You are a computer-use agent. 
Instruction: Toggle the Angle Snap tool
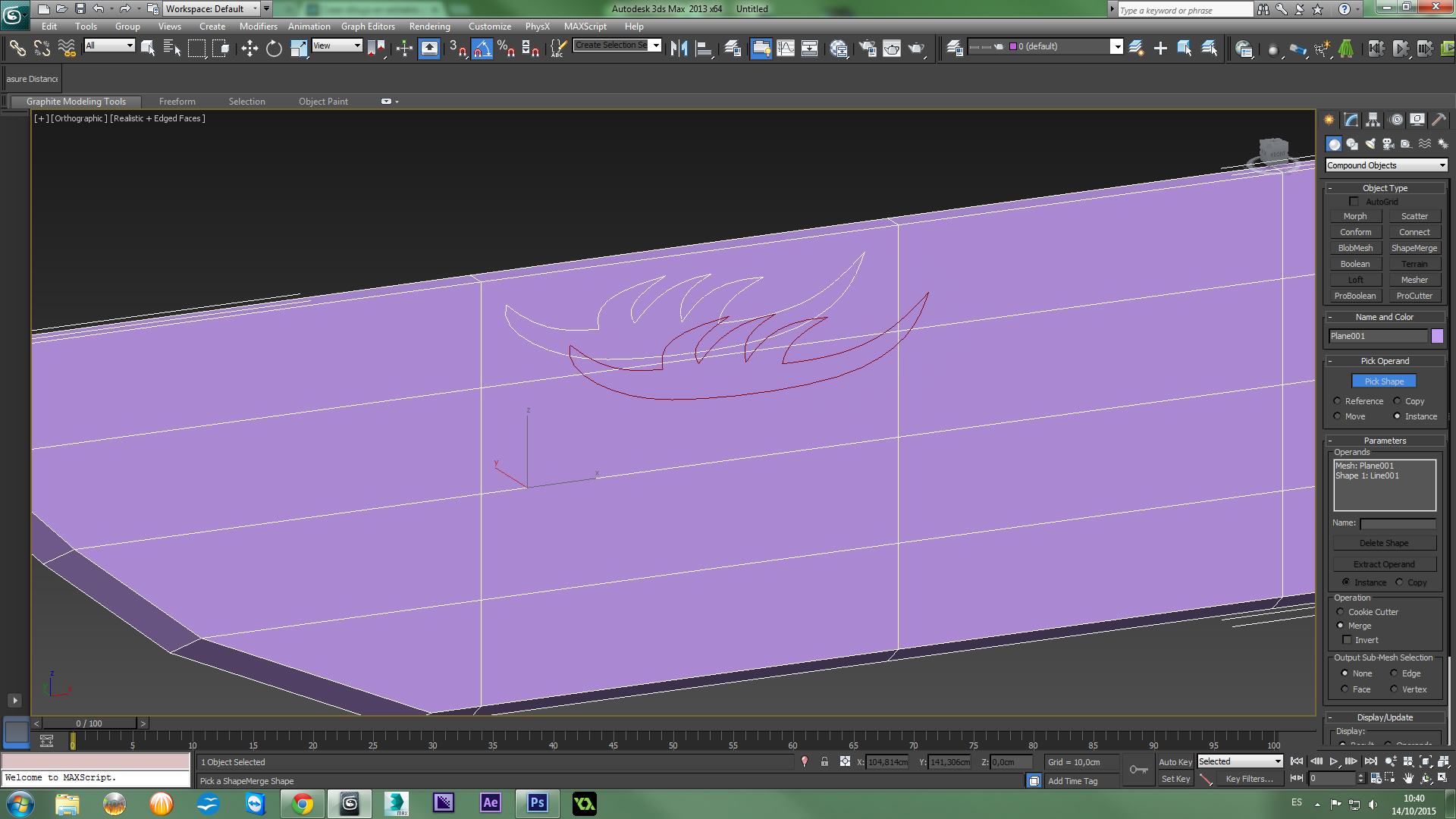click(482, 49)
